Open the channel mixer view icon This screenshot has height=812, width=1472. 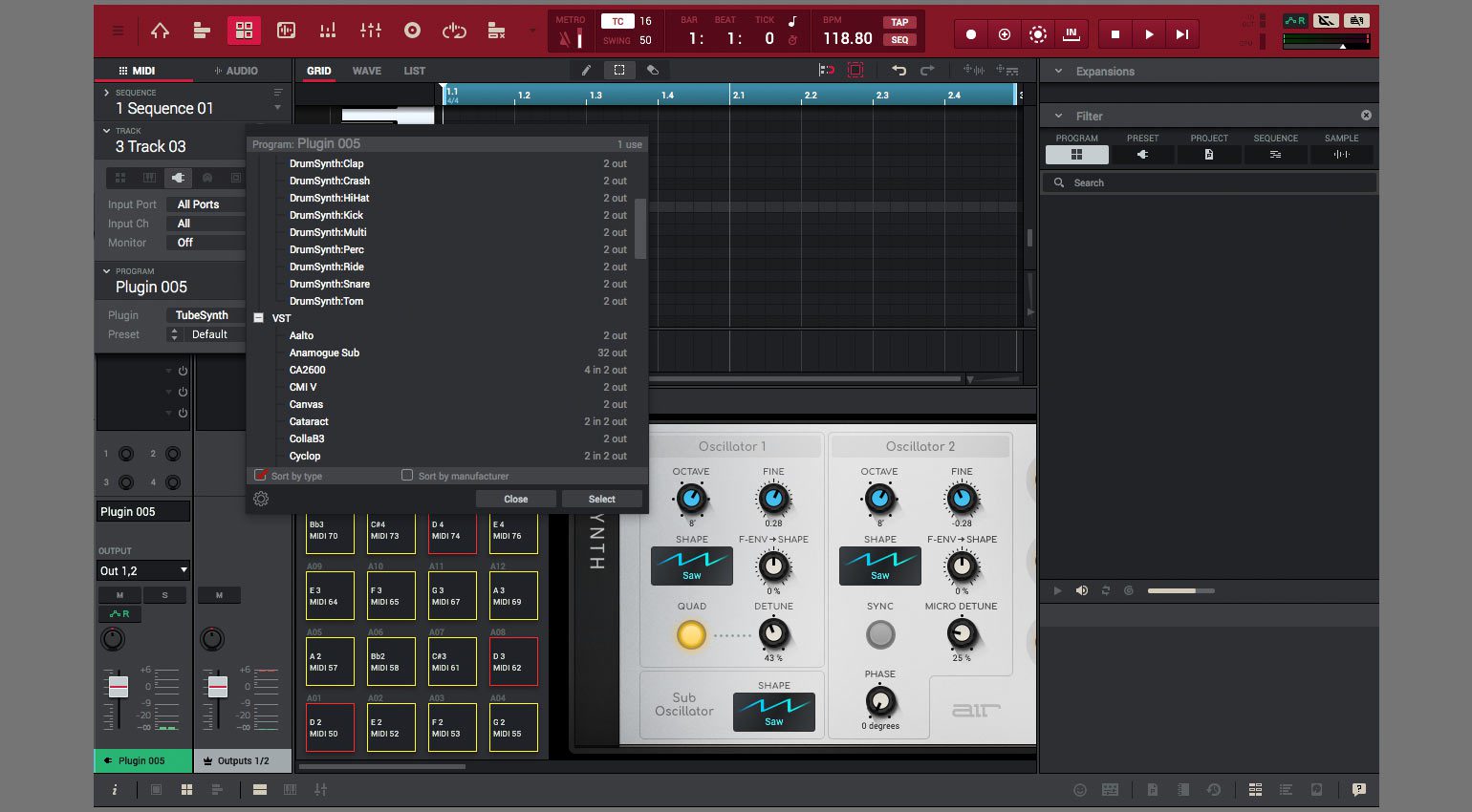tap(371, 32)
